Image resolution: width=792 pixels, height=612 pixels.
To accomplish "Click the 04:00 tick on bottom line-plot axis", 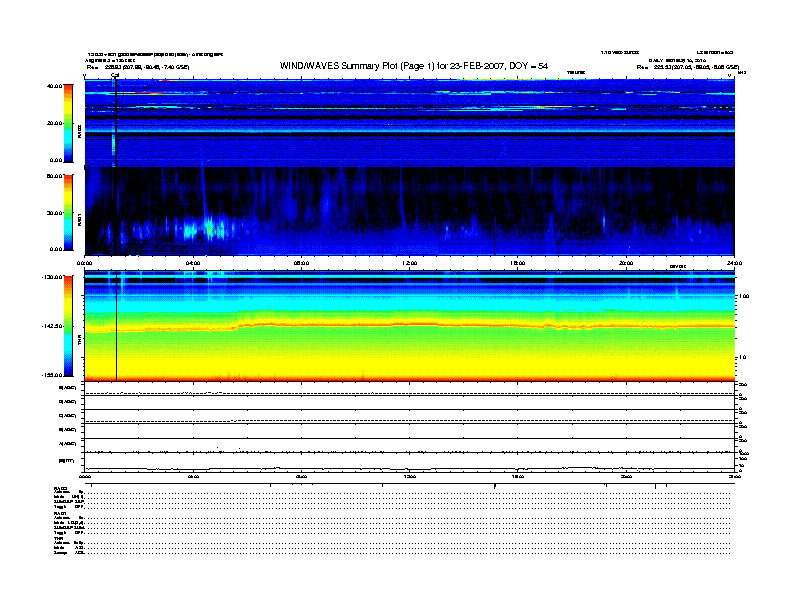I will (x=193, y=476).
